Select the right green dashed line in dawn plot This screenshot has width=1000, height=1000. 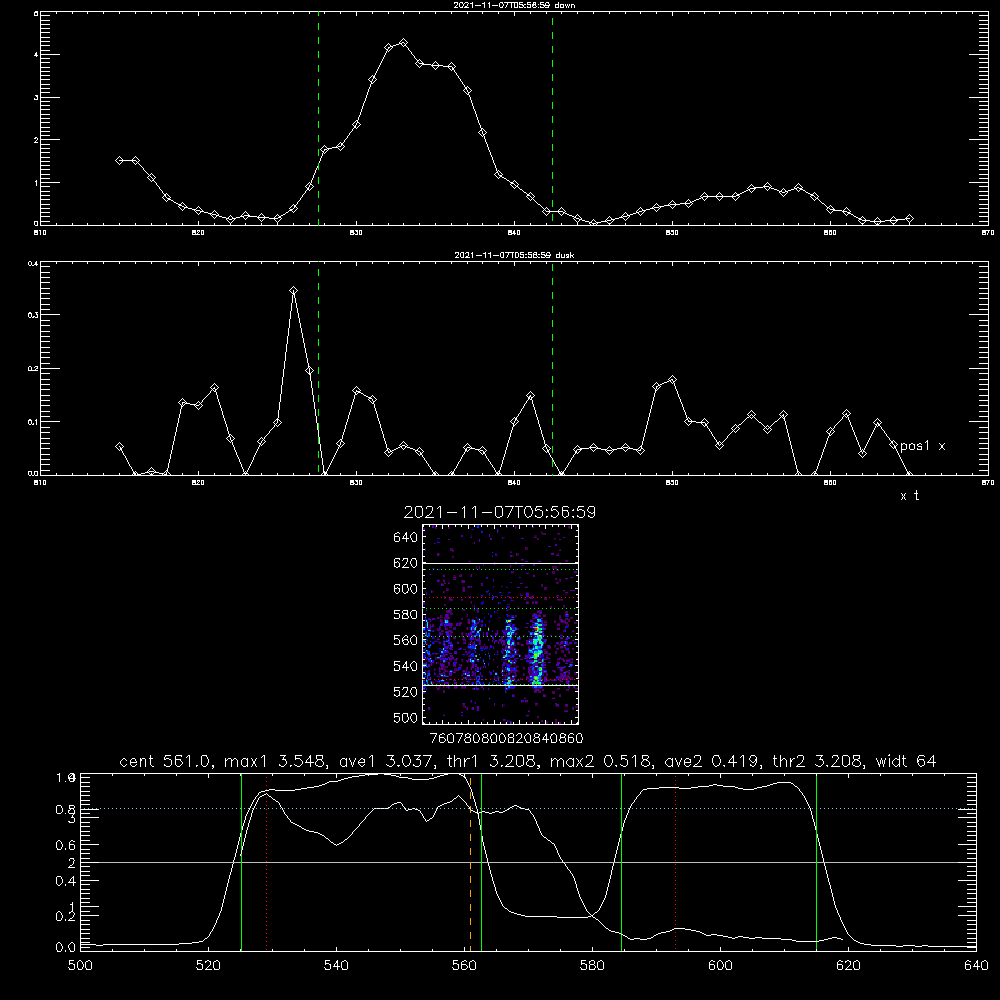point(552,118)
